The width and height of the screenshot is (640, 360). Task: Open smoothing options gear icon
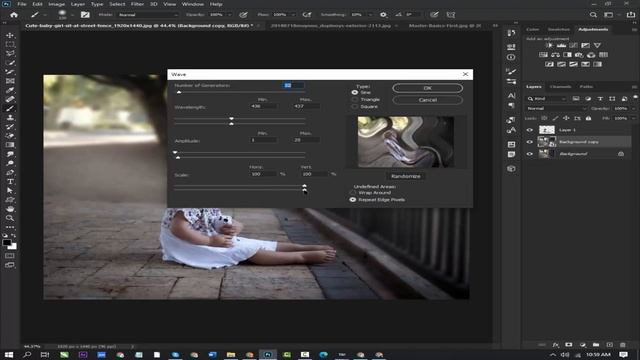click(383, 15)
